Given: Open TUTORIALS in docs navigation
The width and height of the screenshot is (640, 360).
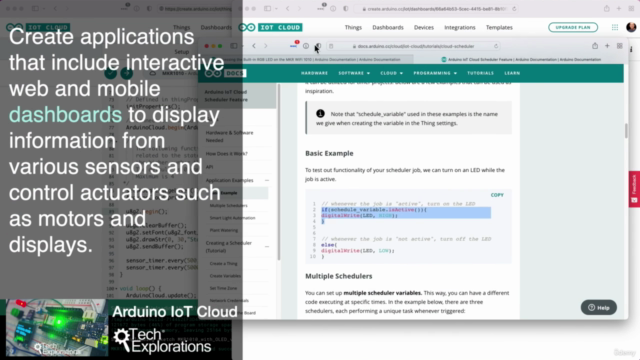Looking at the screenshot, I should [x=480, y=73].
